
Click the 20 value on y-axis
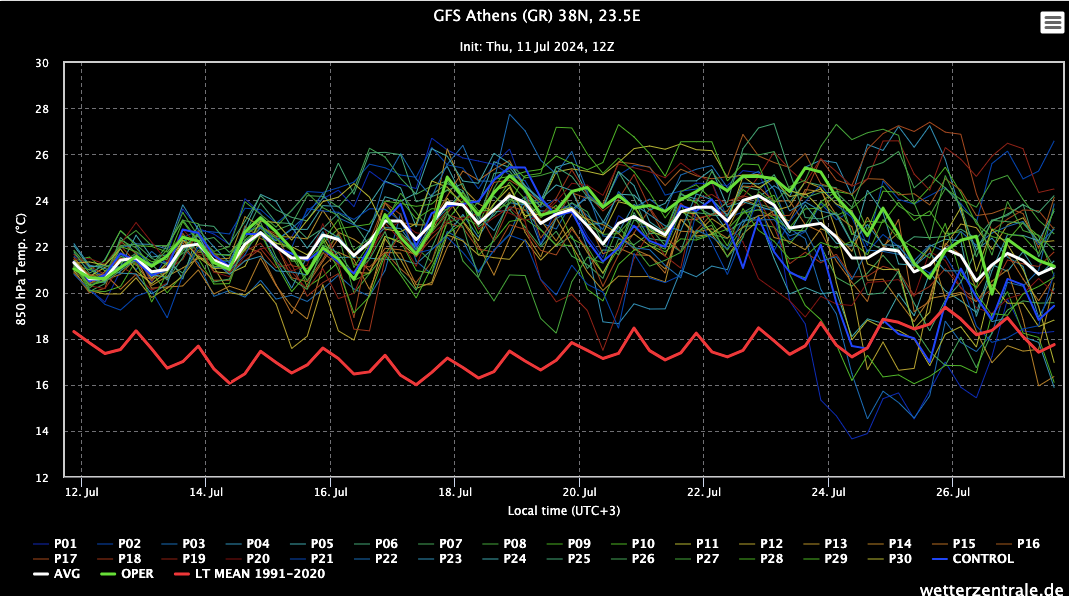[x=42, y=293]
